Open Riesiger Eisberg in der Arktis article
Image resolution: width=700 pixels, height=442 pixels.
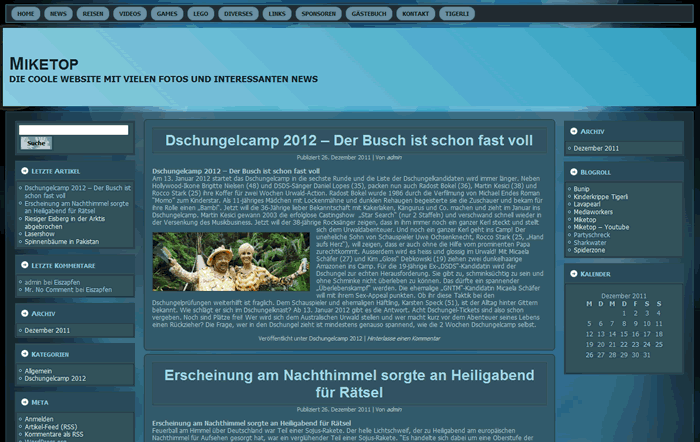(x=65, y=222)
